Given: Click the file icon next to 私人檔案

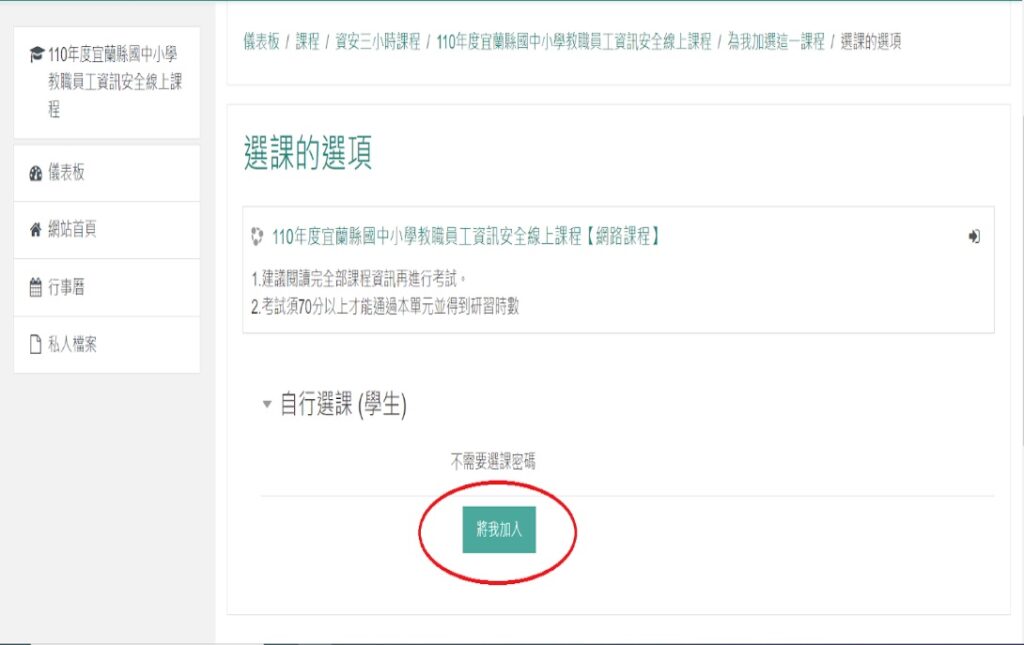Looking at the screenshot, I should click(36, 345).
